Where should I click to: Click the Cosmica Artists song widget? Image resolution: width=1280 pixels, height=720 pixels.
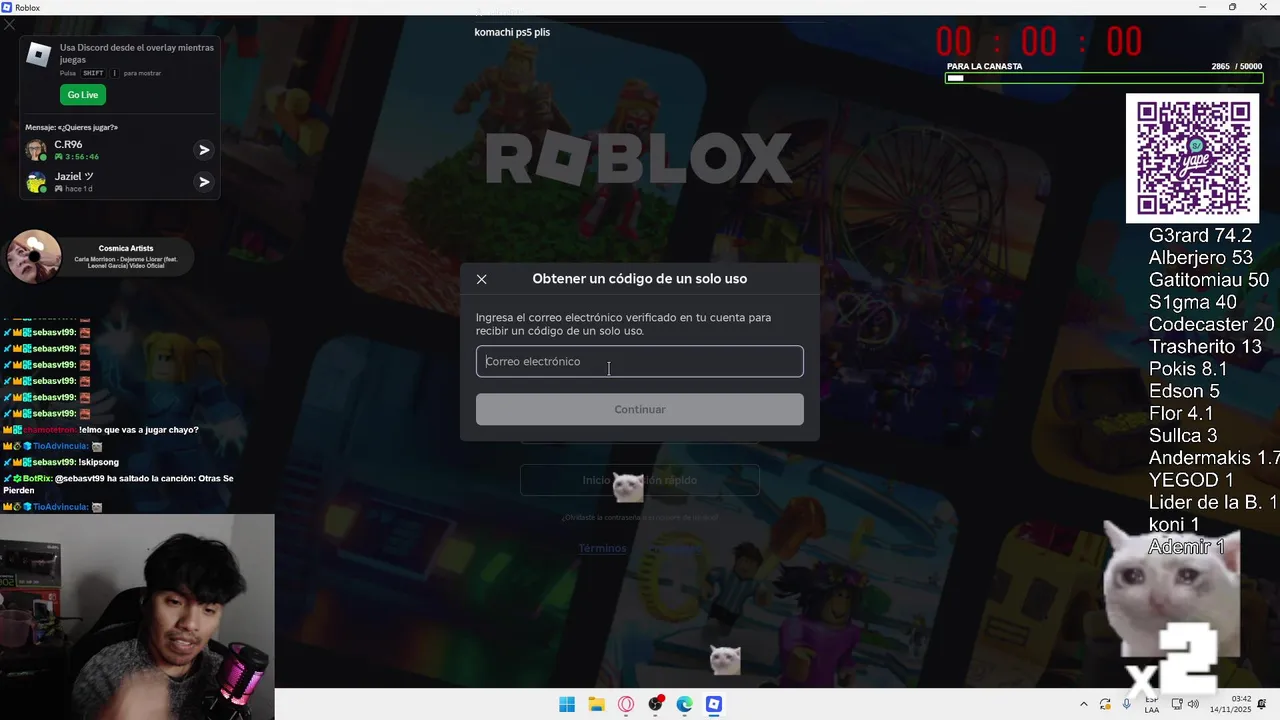(x=99, y=257)
